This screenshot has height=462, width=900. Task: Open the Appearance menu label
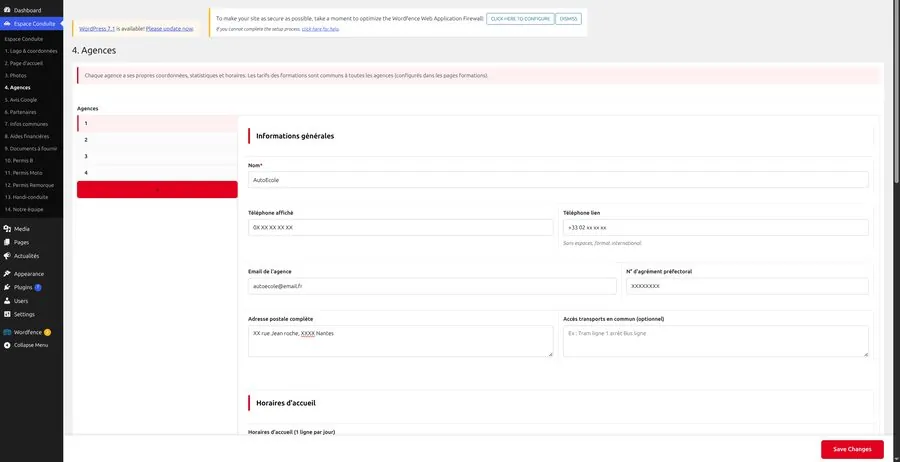pos(29,274)
